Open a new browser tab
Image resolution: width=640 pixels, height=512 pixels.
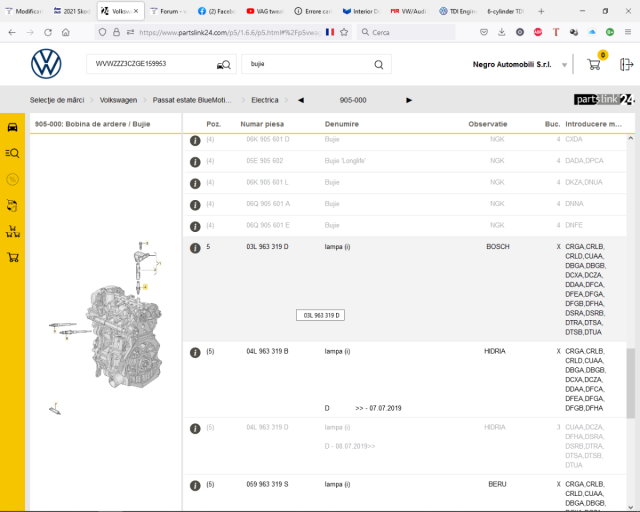coord(541,11)
